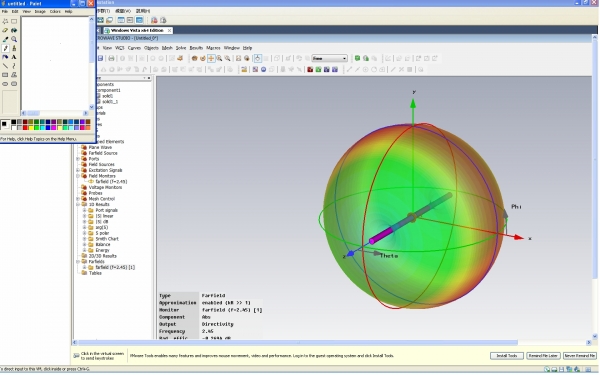Click the Never Remind Me button
The height and width of the screenshot is (375, 600).
(x=580, y=356)
